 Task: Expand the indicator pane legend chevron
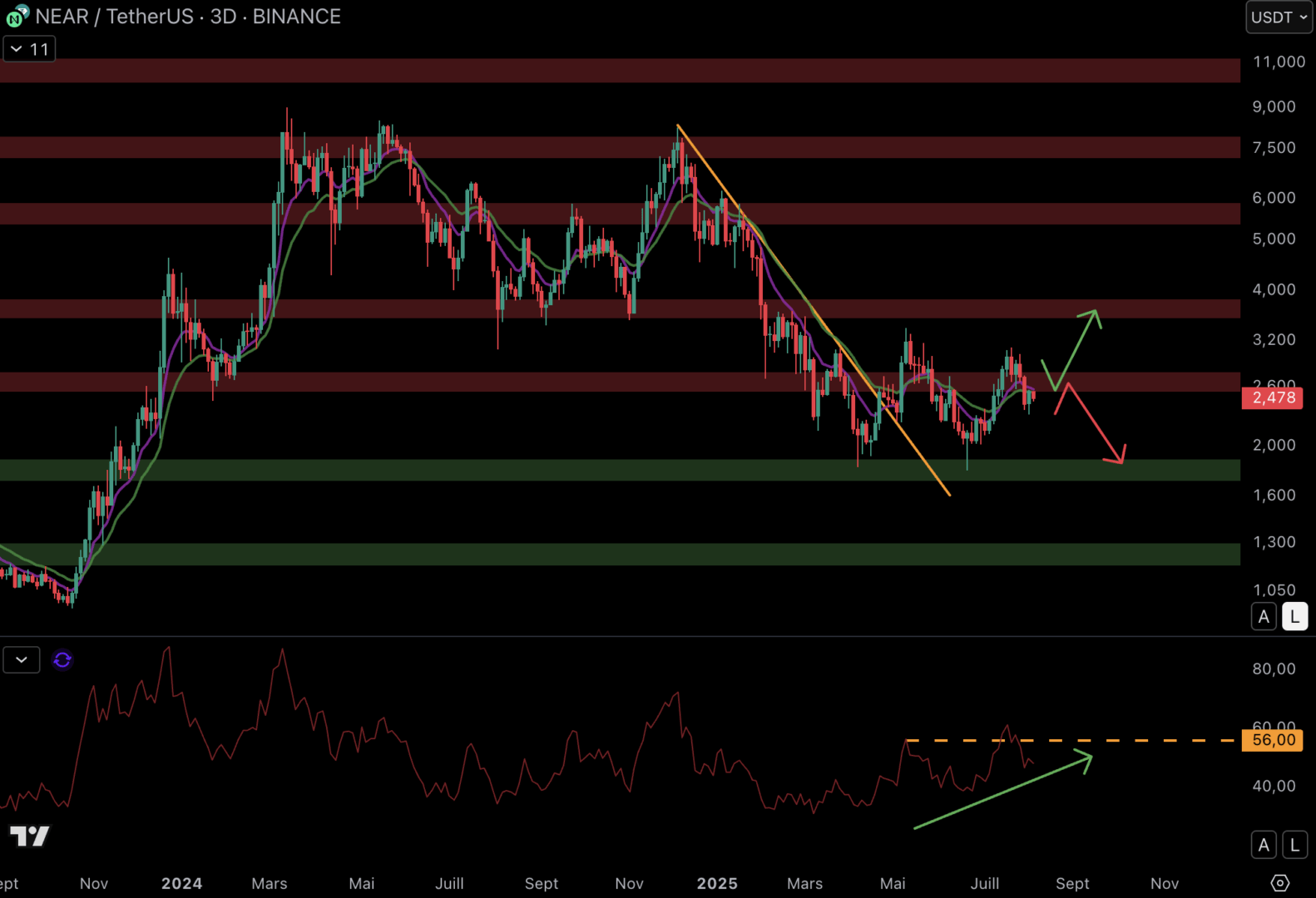22,660
